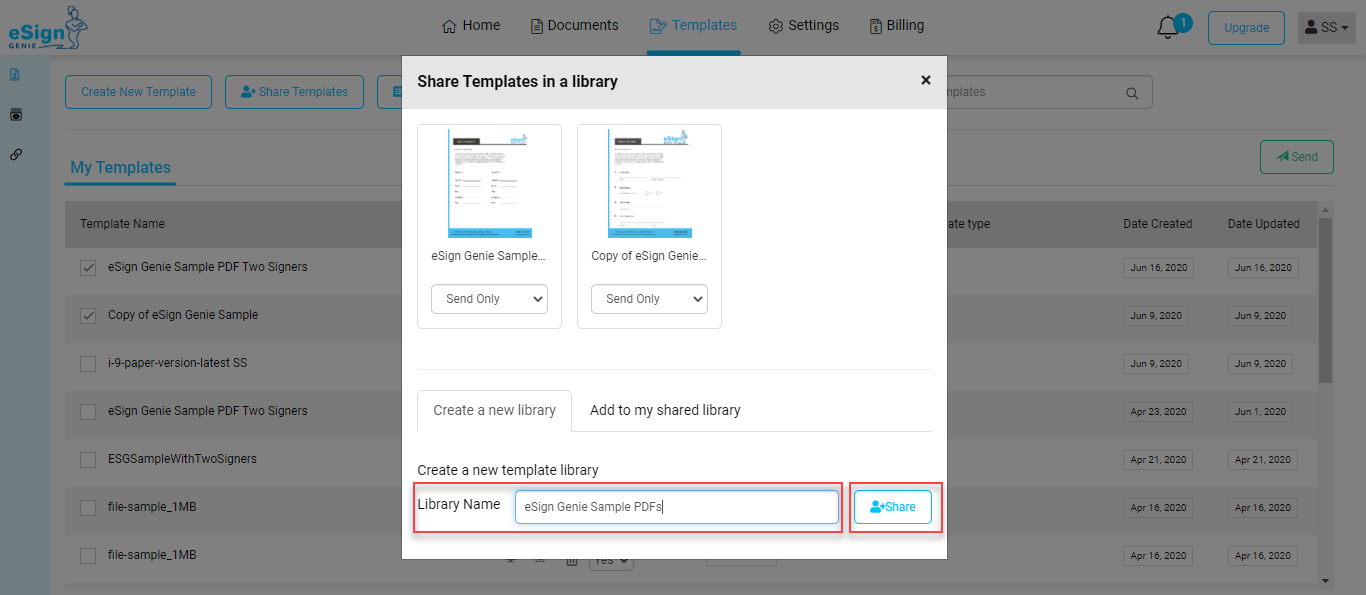
Task: Select the My Templates tab
Action: click(120, 168)
